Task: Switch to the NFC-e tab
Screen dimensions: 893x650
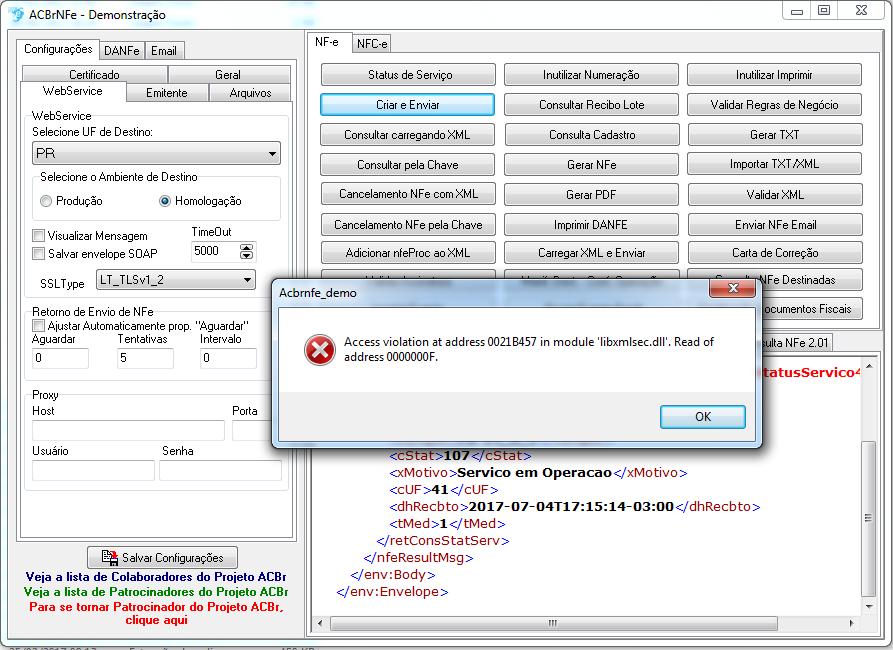Action: click(372, 44)
